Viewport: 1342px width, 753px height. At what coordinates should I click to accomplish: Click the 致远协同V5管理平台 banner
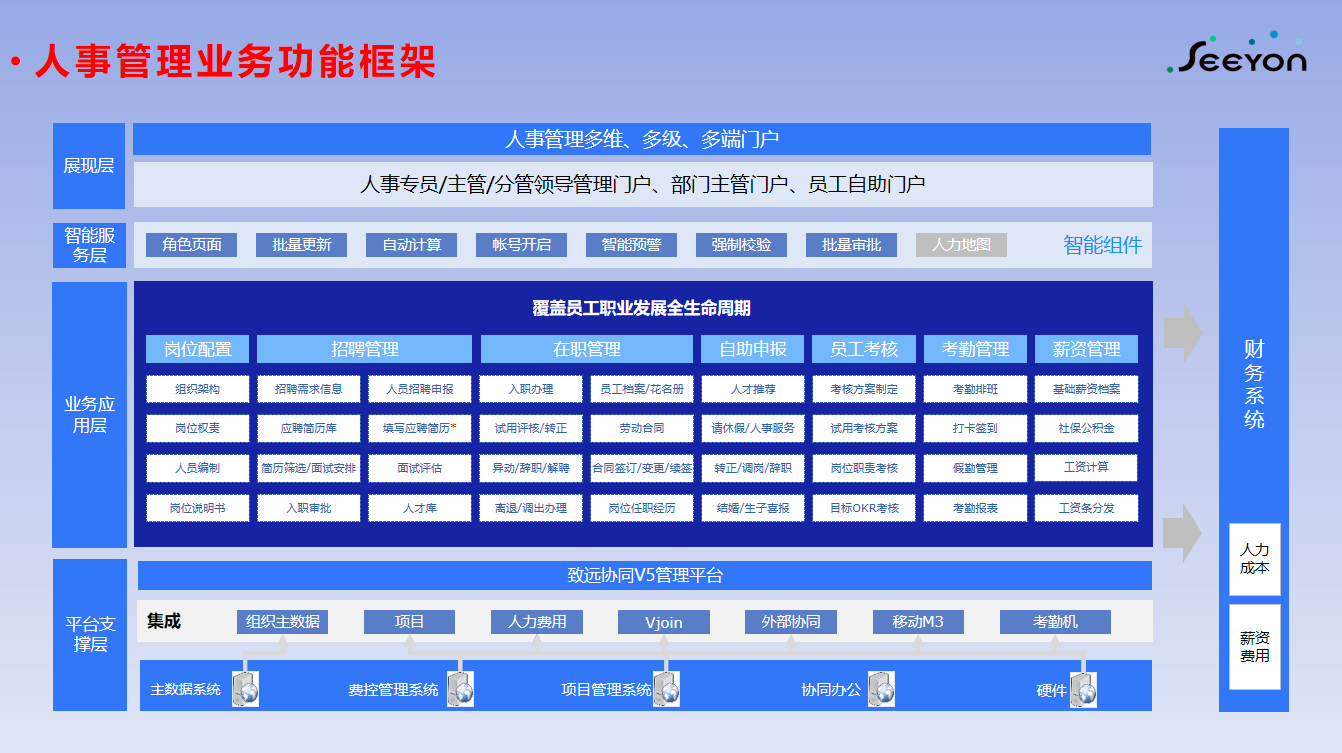(644, 576)
